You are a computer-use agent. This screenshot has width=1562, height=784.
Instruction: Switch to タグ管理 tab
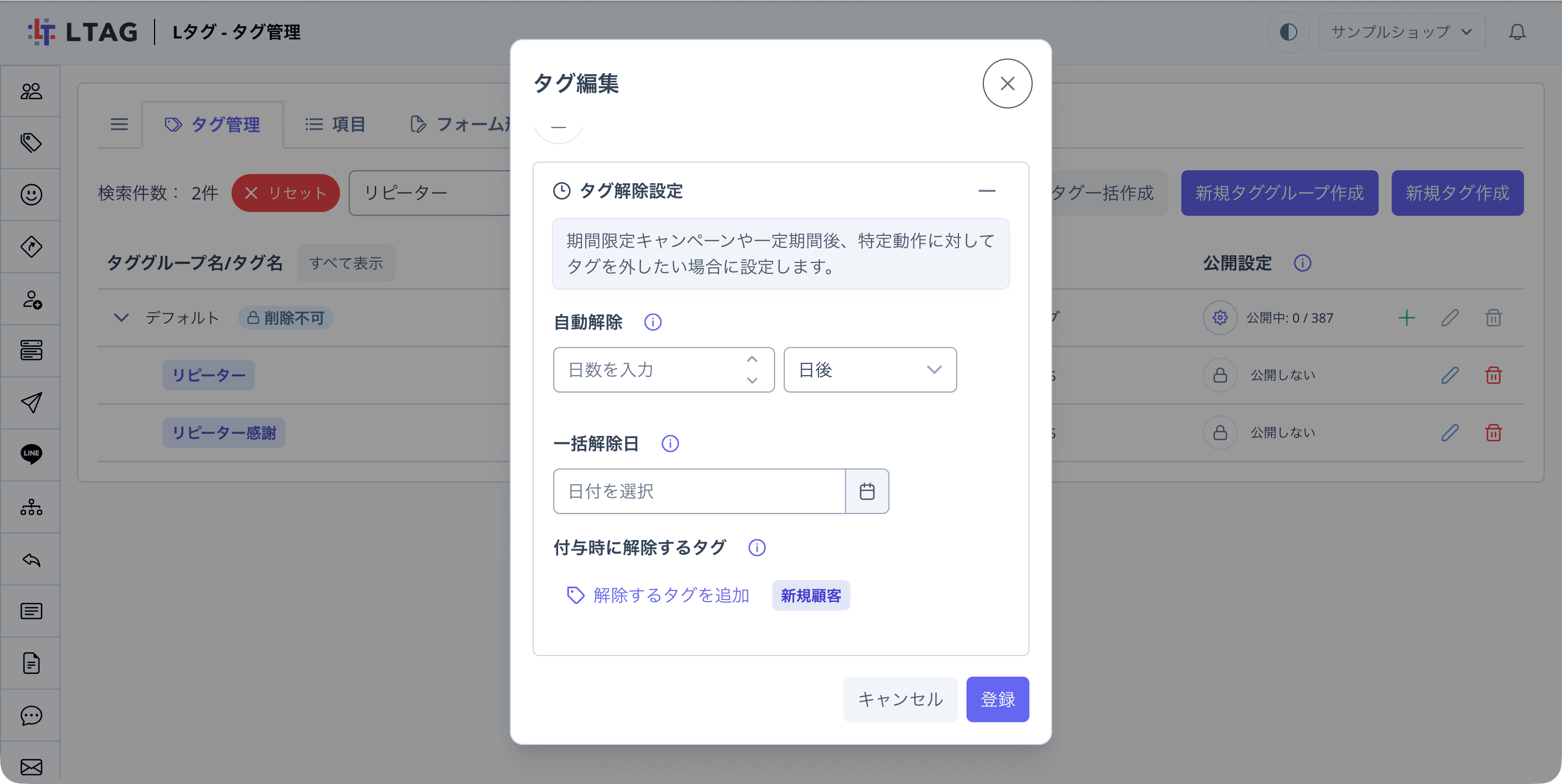(x=213, y=125)
